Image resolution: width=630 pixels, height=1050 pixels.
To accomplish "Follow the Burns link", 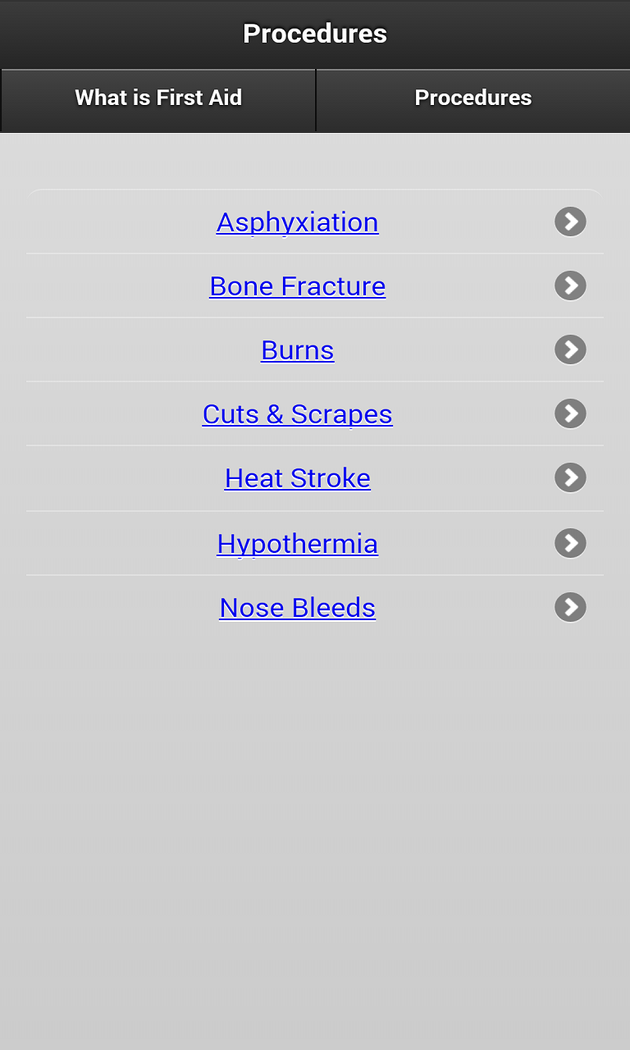I will point(297,350).
